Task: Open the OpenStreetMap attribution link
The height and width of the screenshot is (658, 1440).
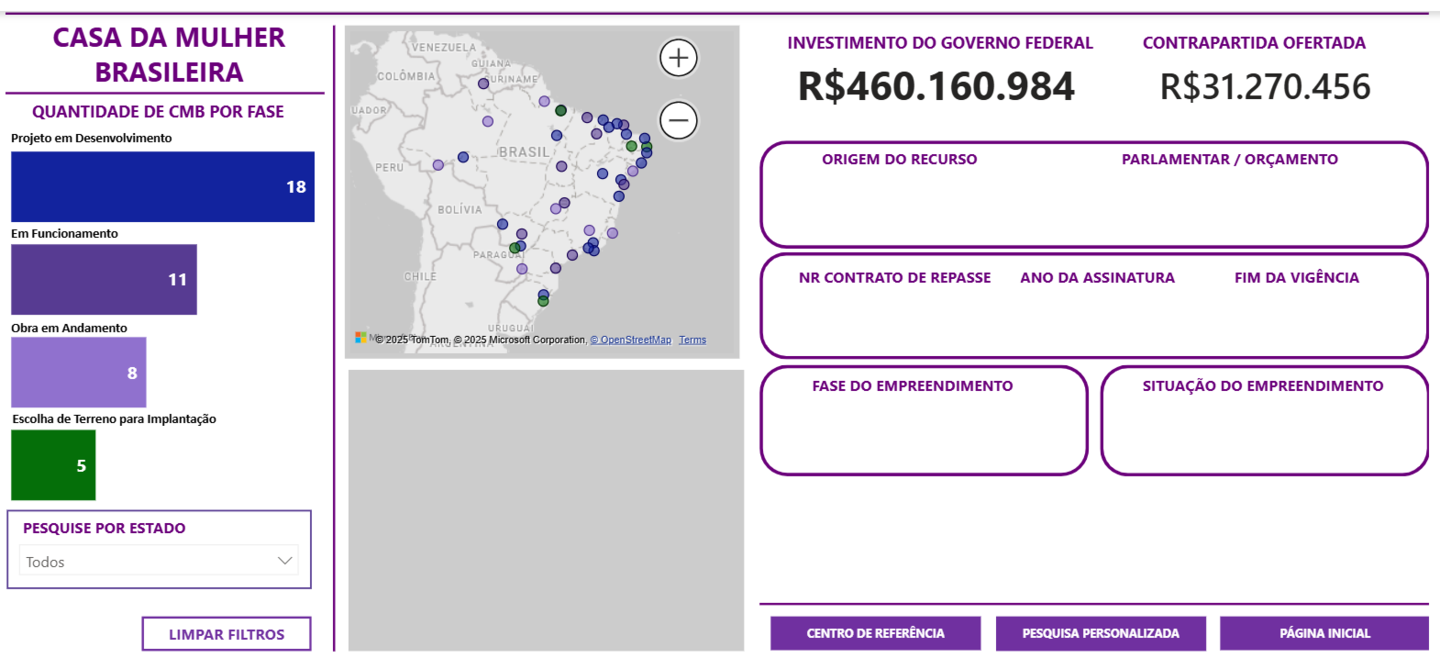Action: [x=630, y=340]
